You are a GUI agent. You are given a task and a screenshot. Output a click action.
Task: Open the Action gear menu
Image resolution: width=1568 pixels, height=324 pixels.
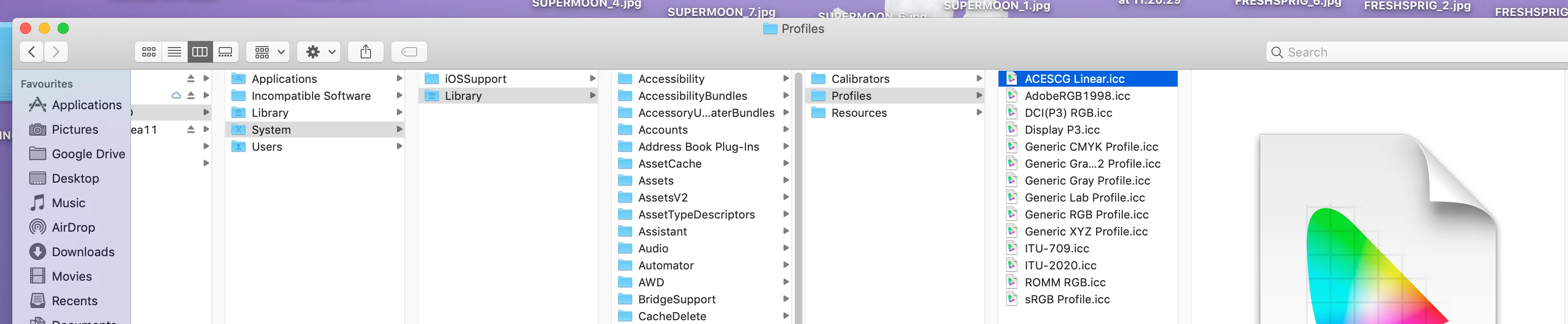[319, 52]
